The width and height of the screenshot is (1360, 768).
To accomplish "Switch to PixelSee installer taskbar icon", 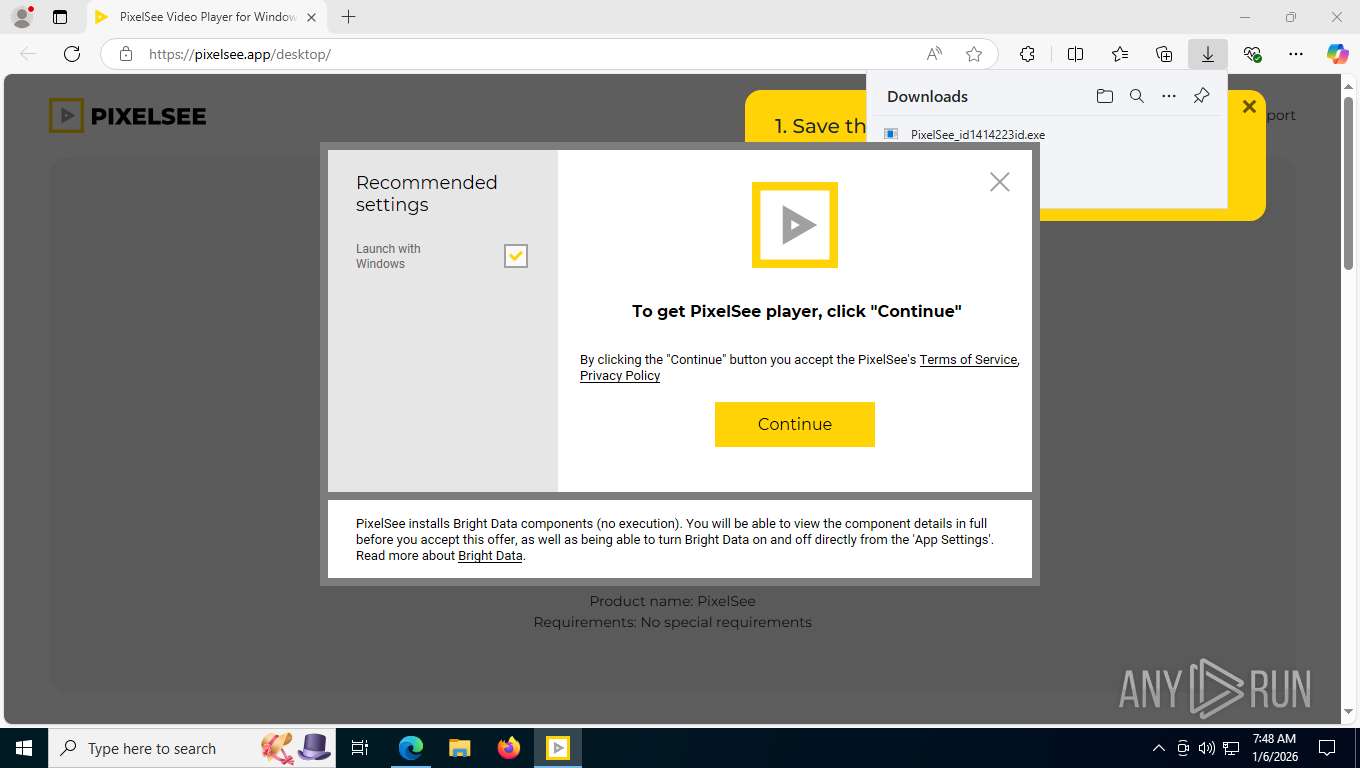I will pyautogui.click(x=558, y=748).
